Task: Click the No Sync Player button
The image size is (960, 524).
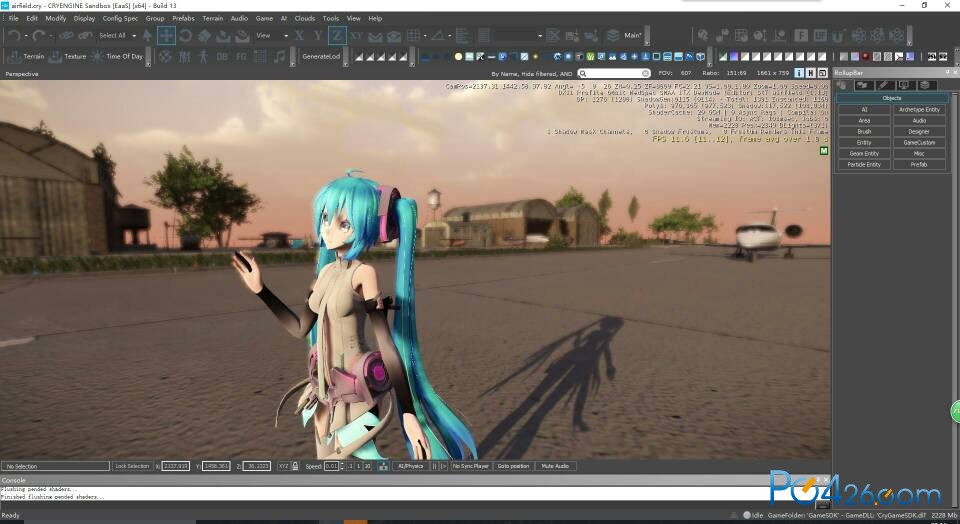Action: (471, 466)
